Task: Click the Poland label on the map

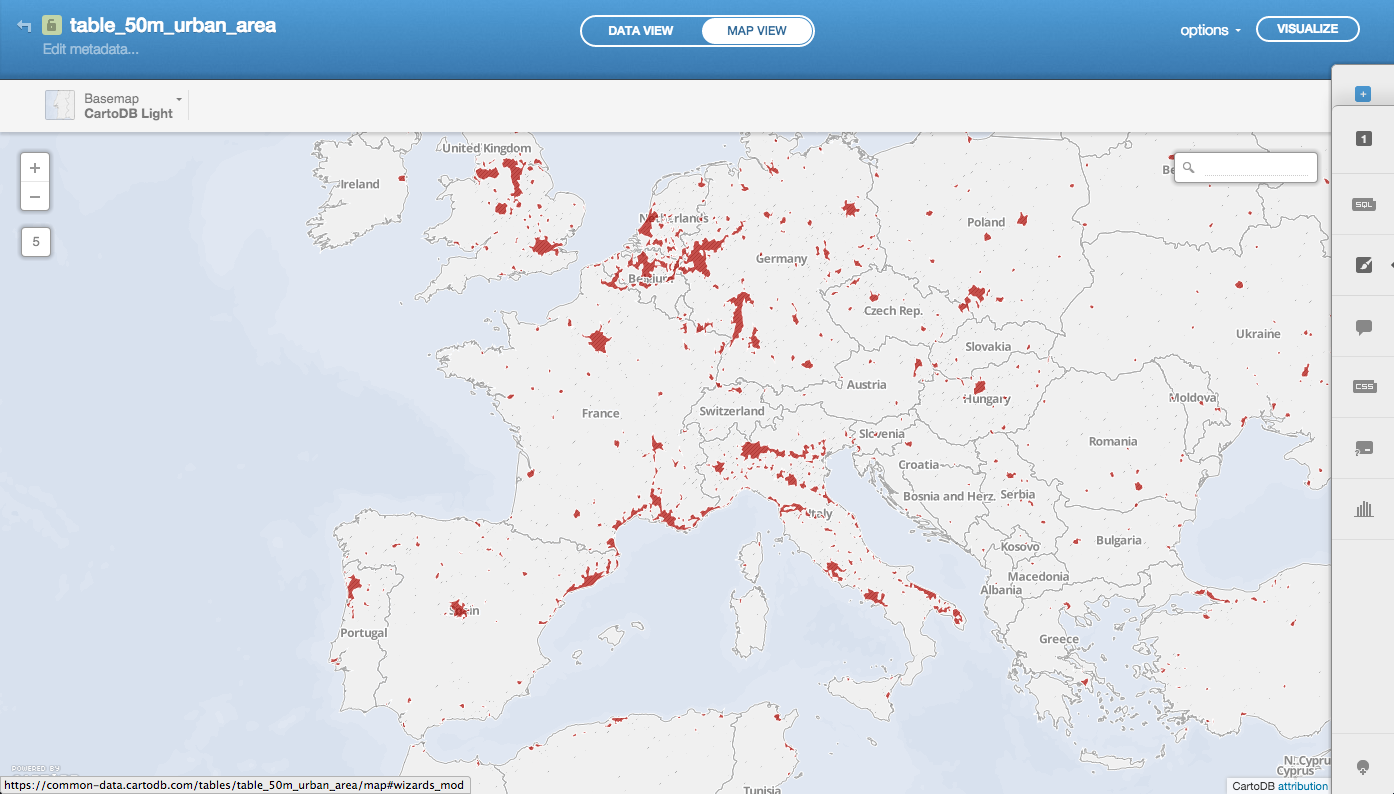Action: (x=986, y=222)
